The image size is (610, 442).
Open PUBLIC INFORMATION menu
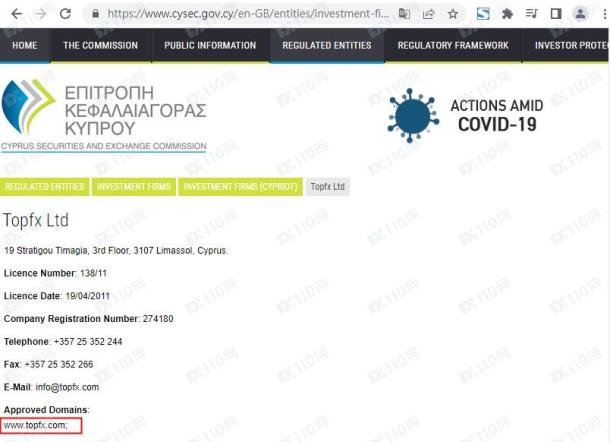(x=210, y=45)
